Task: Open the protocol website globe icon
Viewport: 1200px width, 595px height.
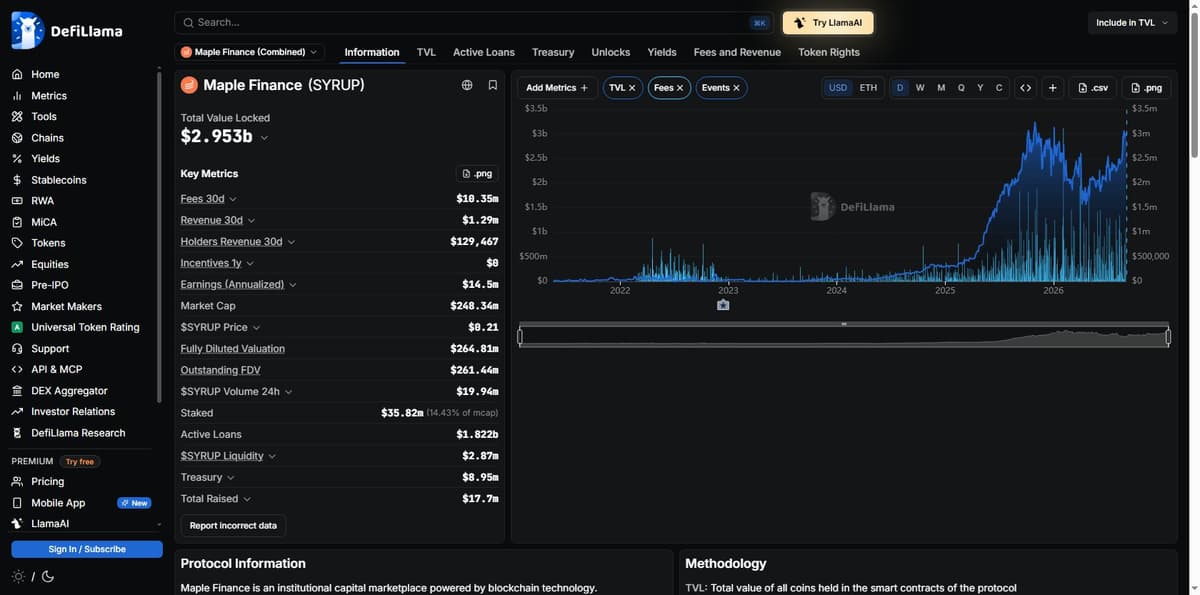Action: point(467,85)
